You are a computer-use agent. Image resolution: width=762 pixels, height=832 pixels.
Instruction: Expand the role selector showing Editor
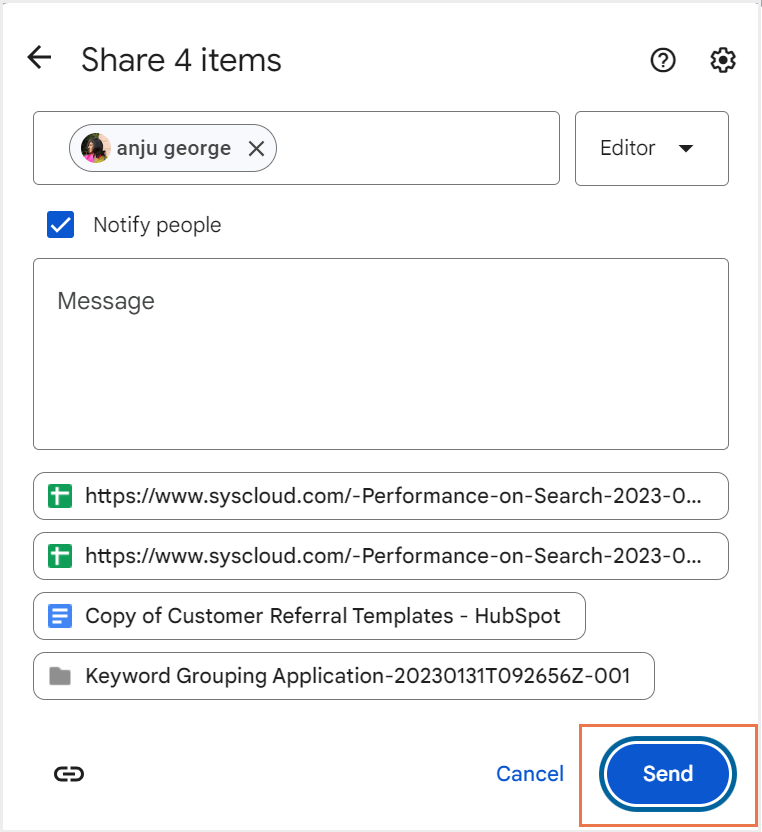click(651, 148)
